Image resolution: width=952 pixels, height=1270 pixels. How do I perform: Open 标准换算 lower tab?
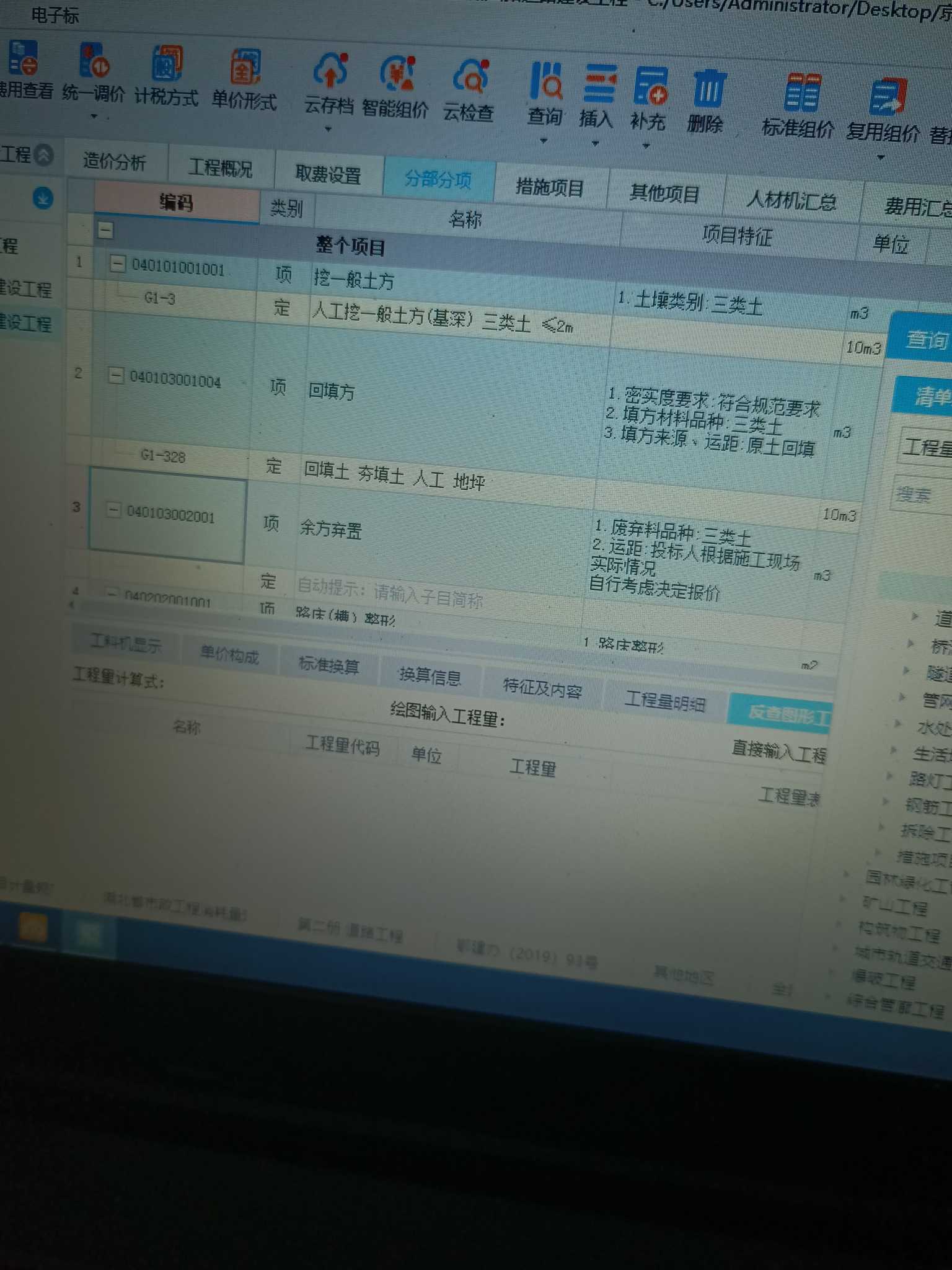pyautogui.click(x=328, y=665)
